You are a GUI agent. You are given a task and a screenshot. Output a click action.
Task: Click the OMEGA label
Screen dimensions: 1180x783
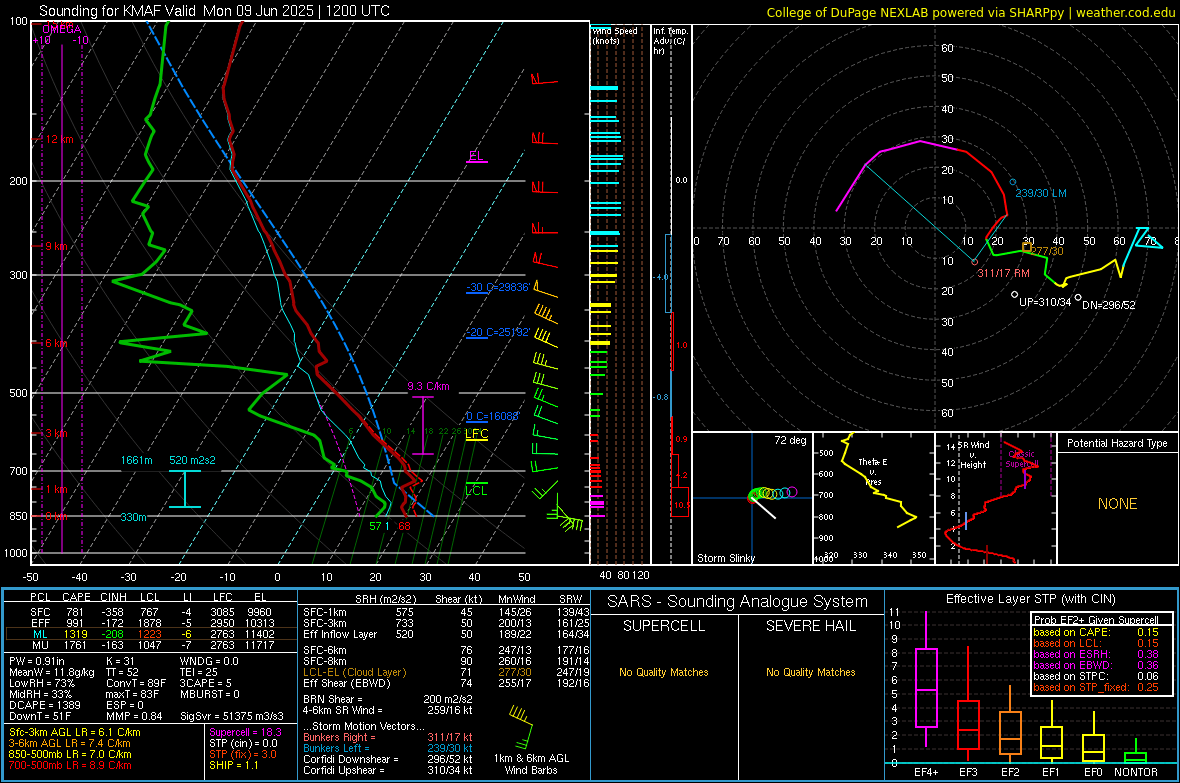[x=62, y=29]
